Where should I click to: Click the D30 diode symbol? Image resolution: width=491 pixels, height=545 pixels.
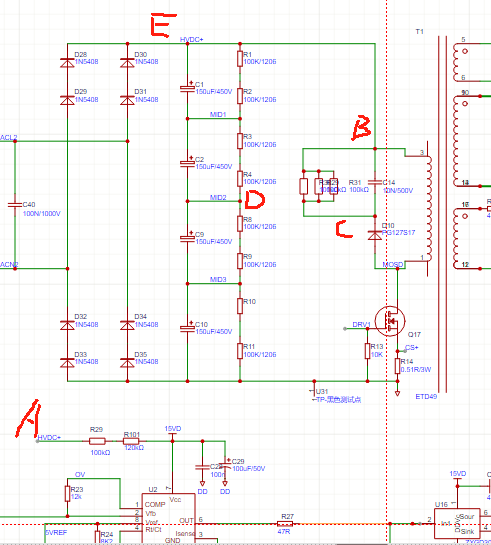pyautogui.click(x=127, y=63)
